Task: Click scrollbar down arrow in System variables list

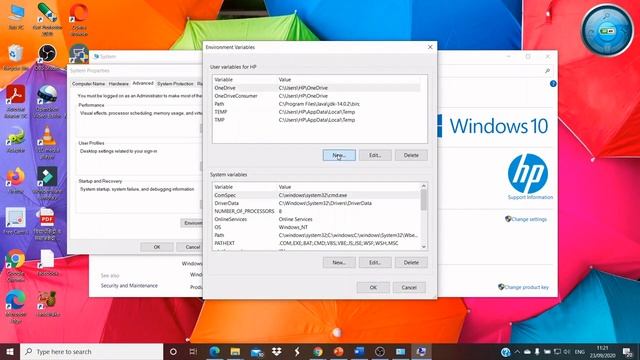Action: coord(424,247)
